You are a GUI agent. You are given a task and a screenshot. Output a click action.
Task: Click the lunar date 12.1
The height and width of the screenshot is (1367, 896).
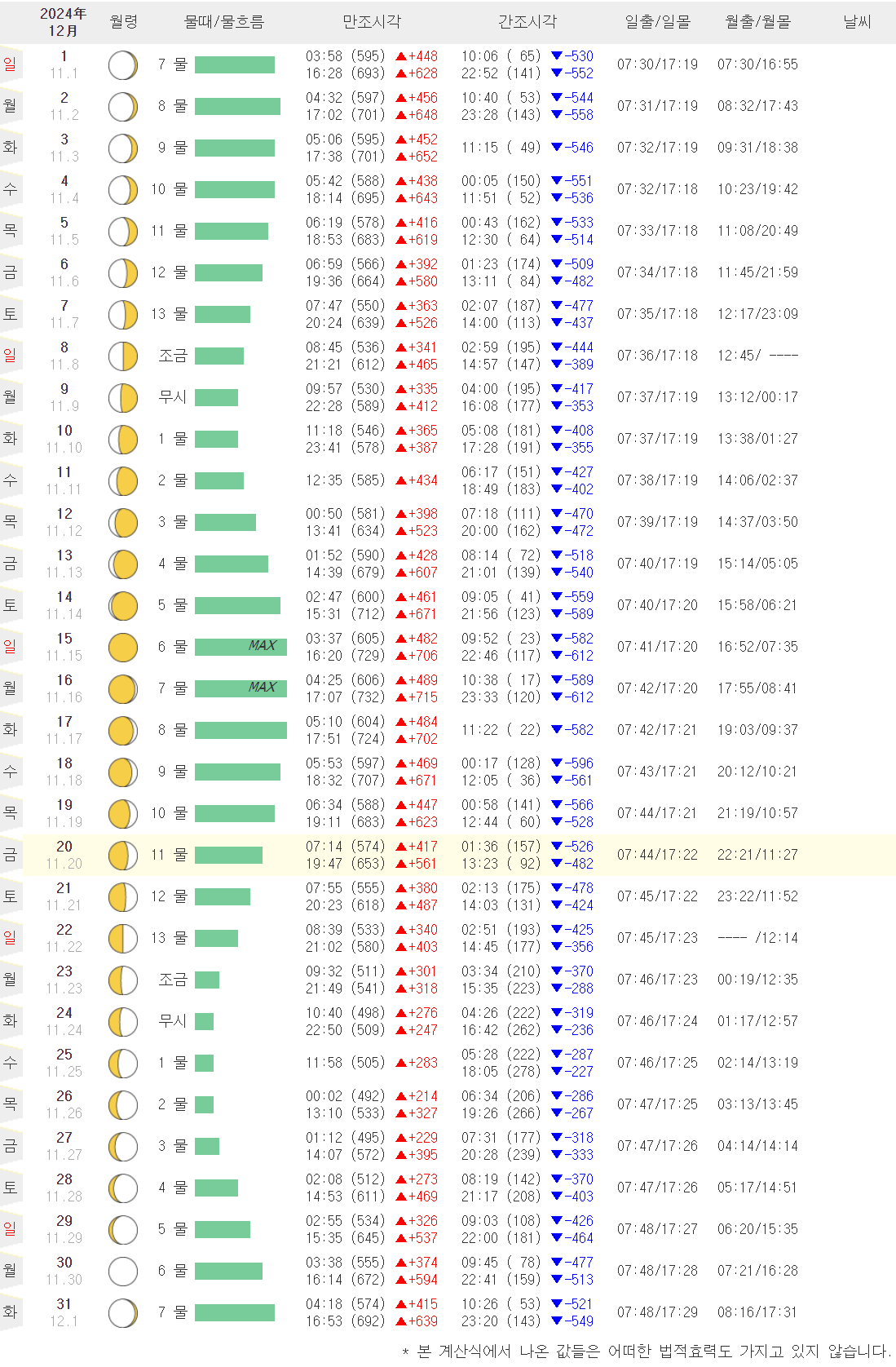64,1321
